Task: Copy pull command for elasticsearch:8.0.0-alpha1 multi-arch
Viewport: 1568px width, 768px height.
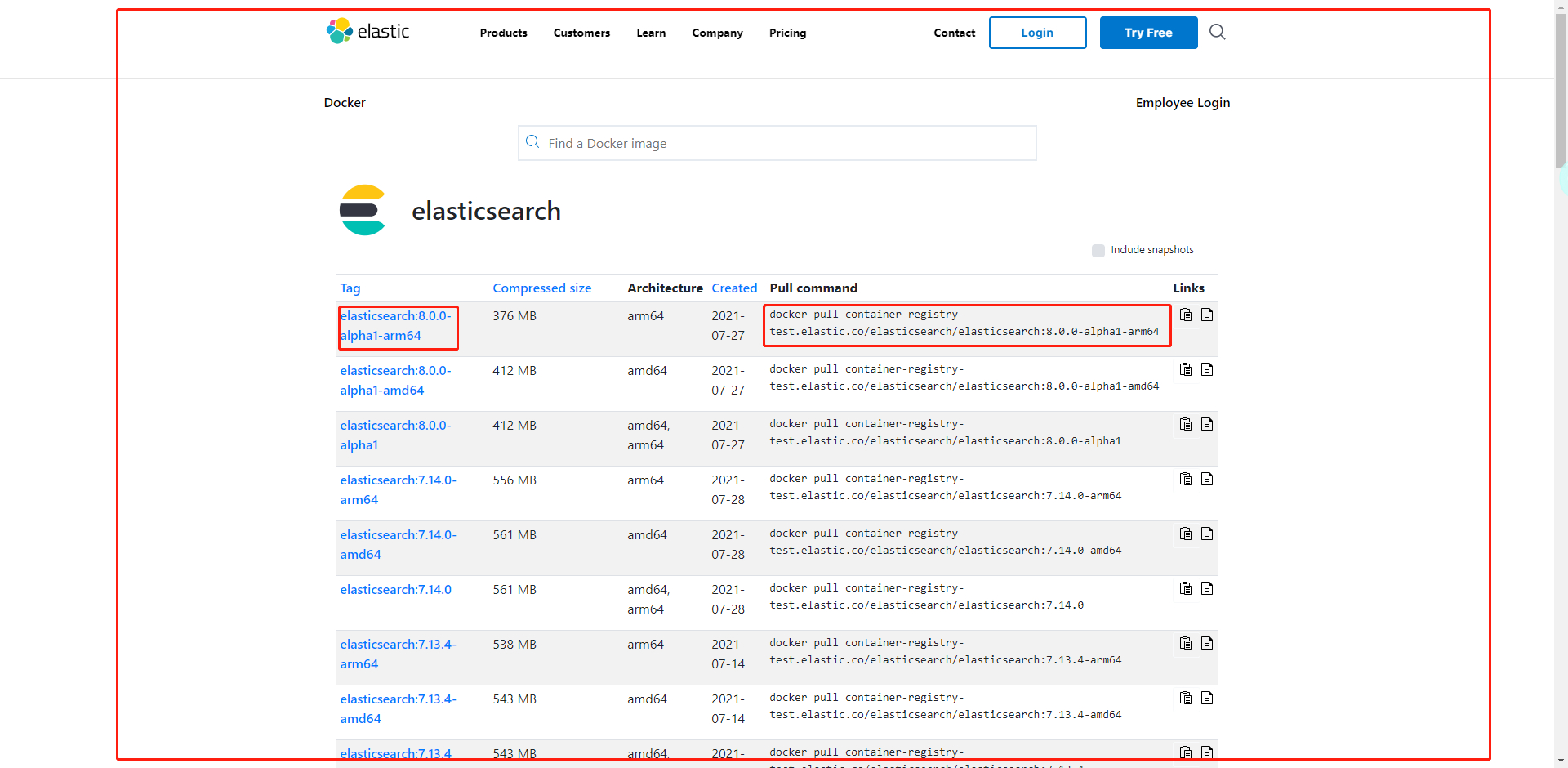Action: [1186, 425]
